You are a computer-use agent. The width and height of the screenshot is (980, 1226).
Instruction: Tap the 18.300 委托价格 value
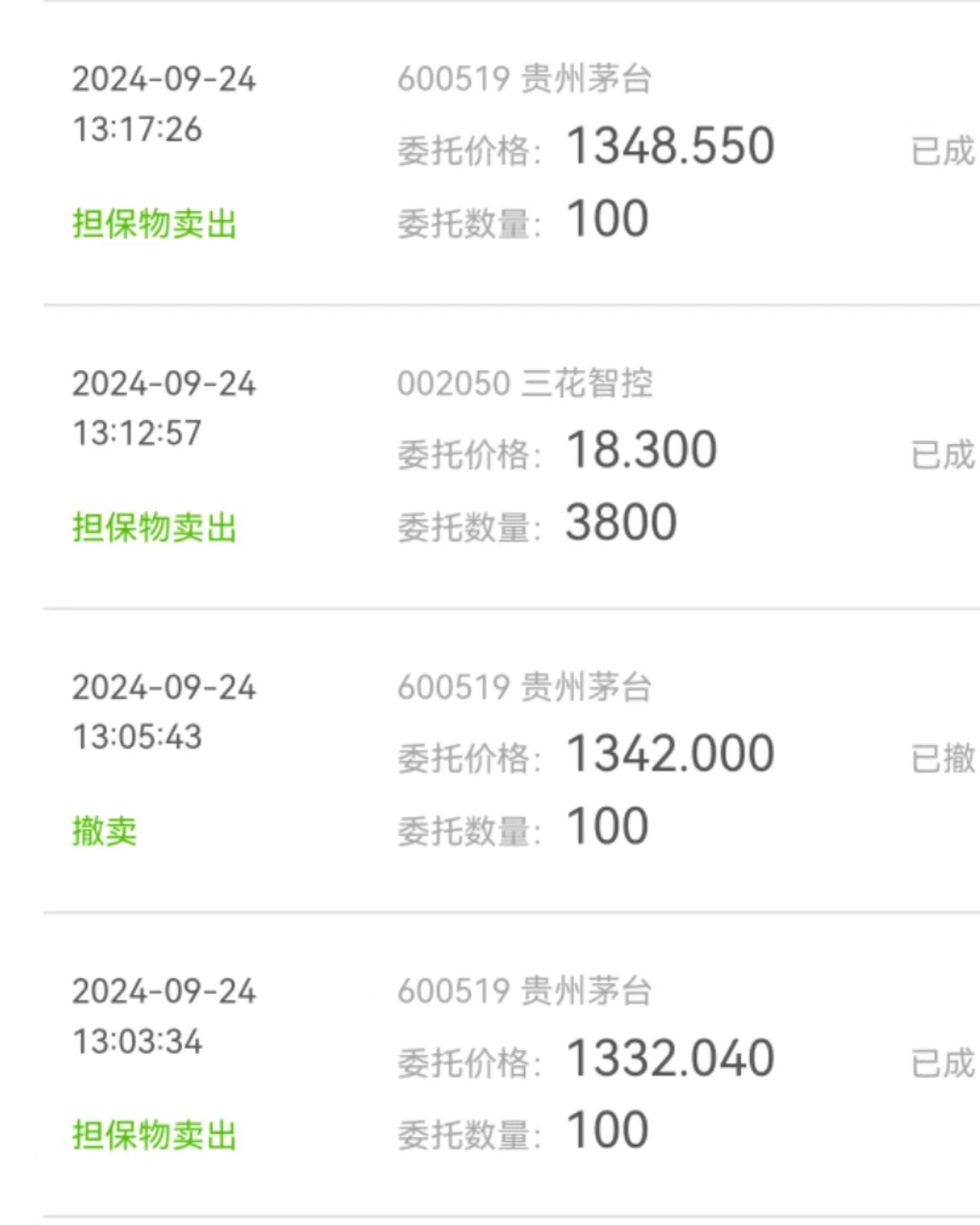641,450
